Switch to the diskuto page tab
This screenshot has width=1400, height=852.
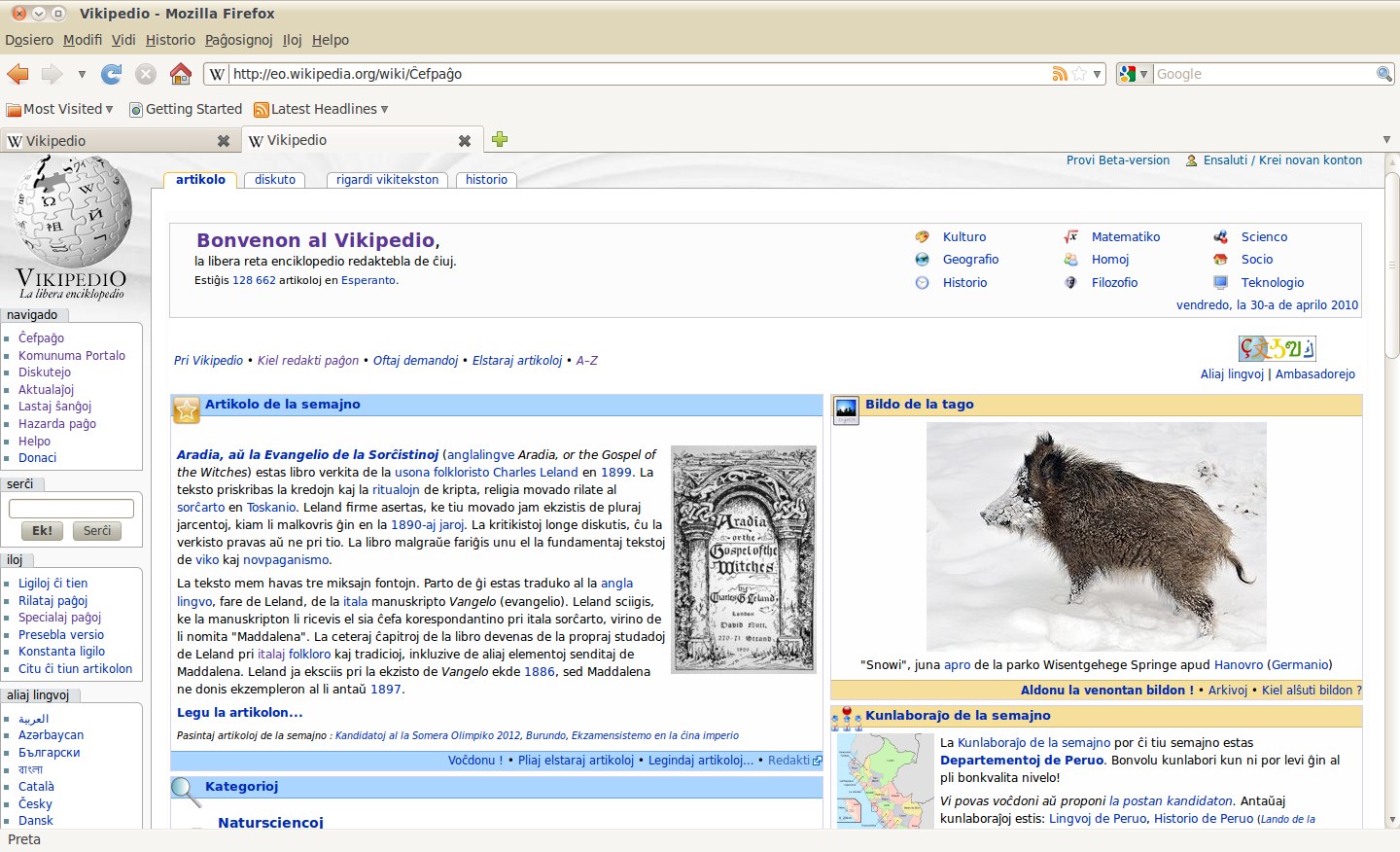coord(275,180)
